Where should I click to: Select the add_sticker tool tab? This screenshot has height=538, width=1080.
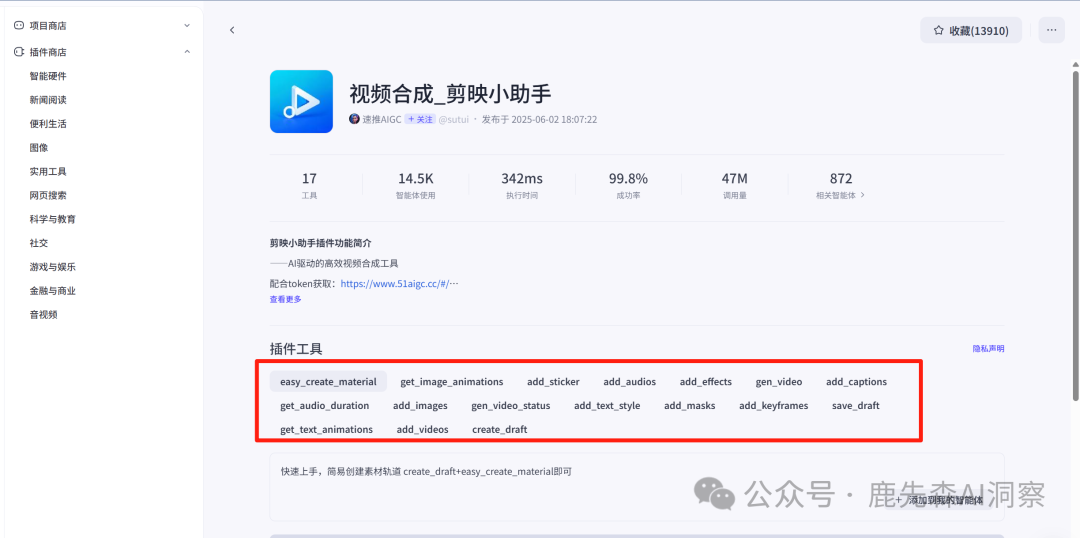(553, 382)
